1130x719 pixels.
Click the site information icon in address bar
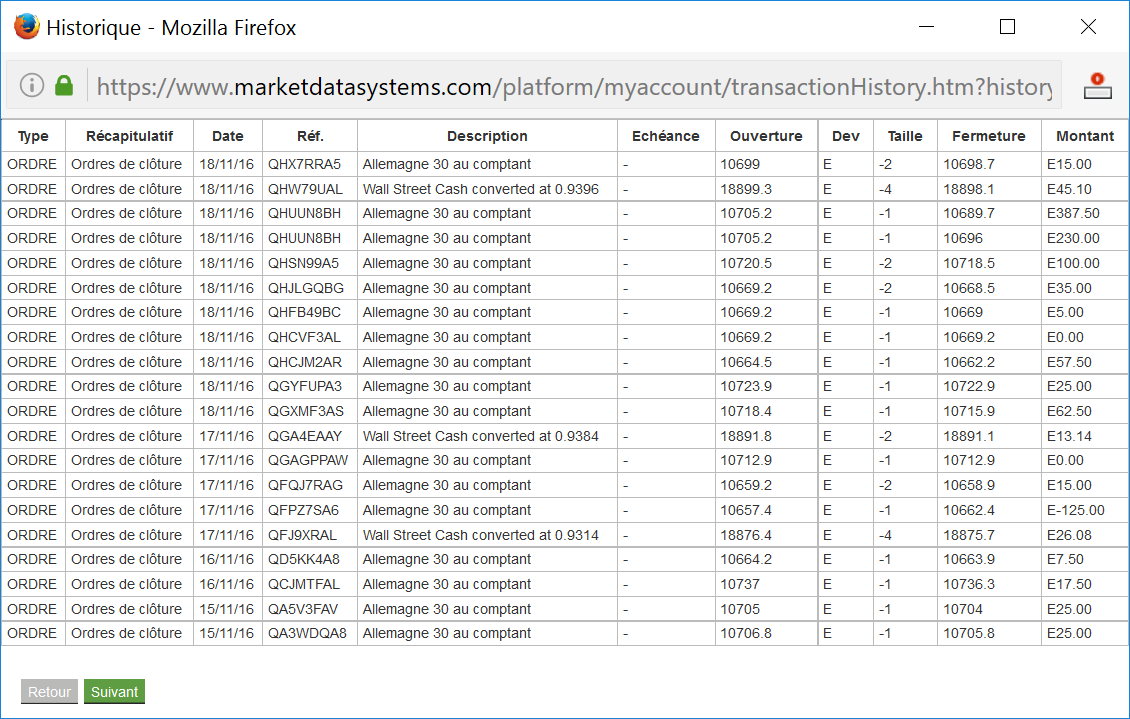point(32,85)
